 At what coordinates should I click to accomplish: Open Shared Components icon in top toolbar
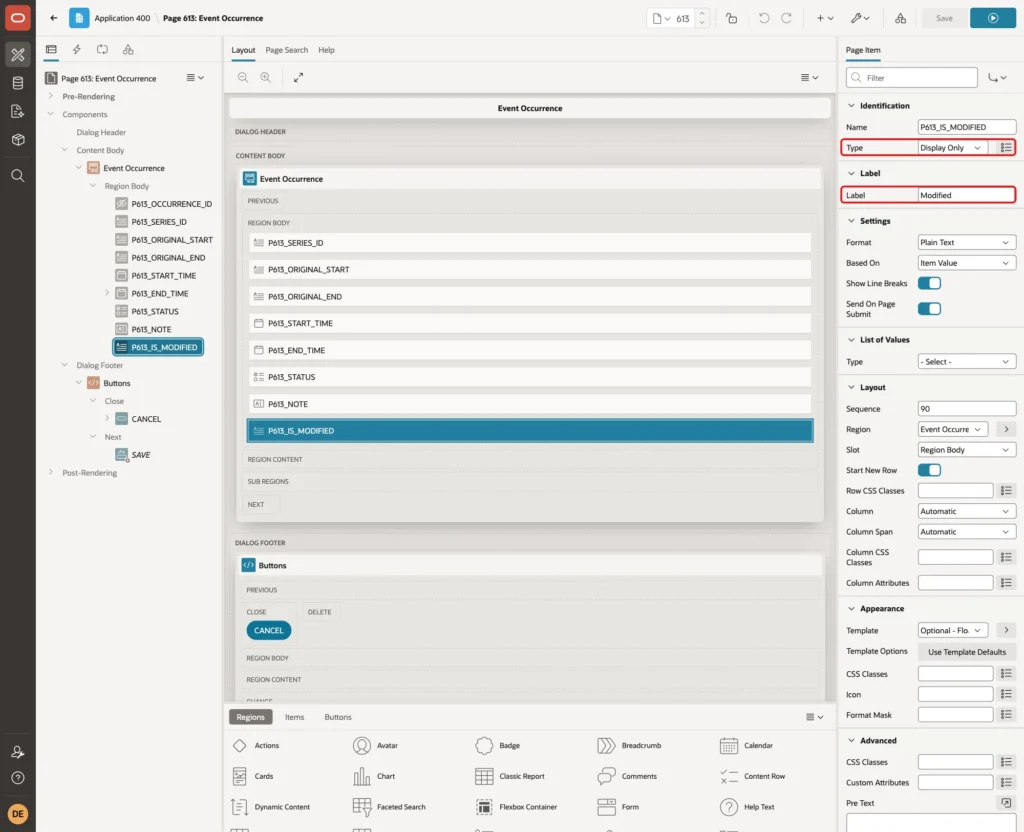click(x=900, y=18)
